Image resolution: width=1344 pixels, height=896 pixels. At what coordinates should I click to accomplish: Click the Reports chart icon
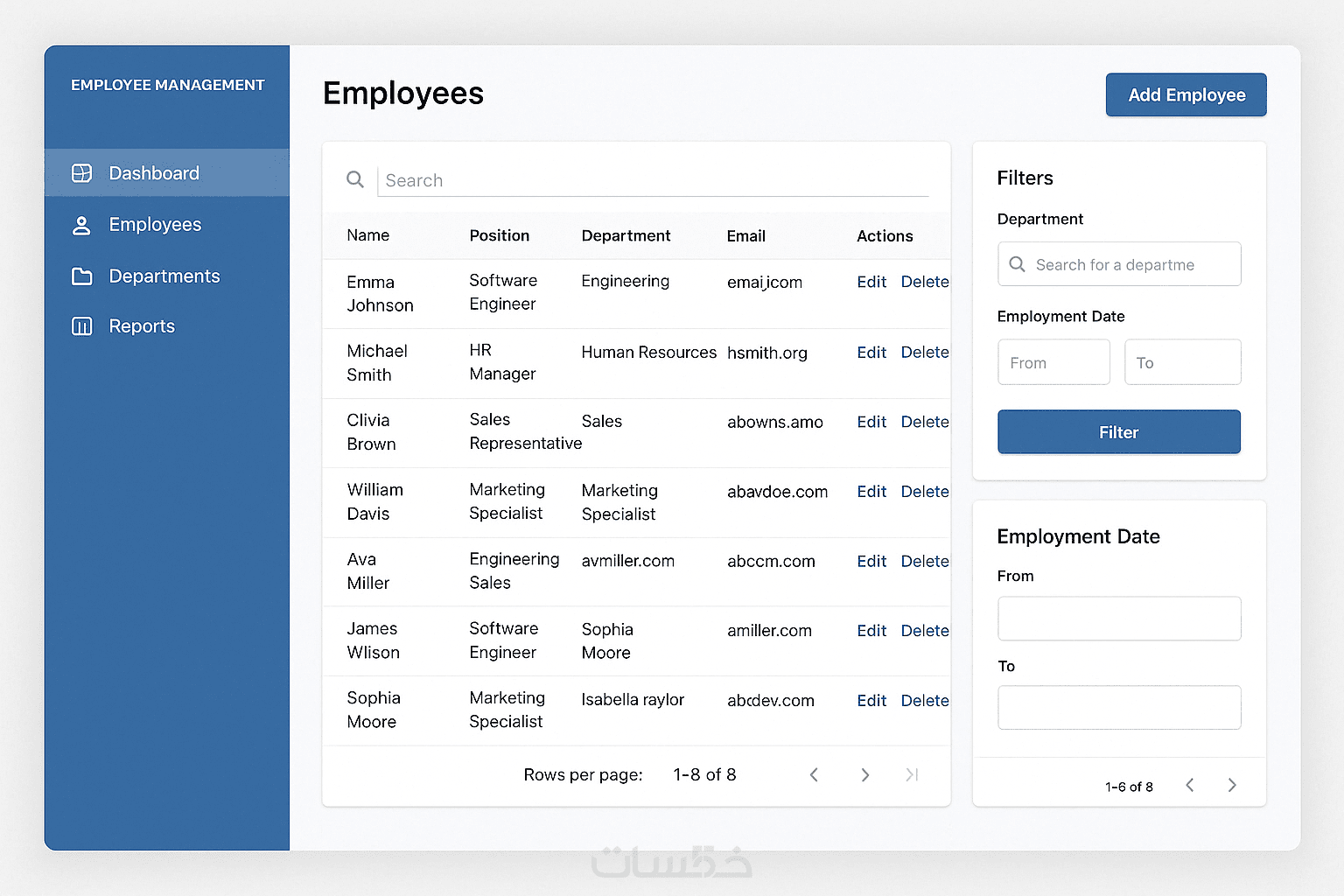pos(81,326)
